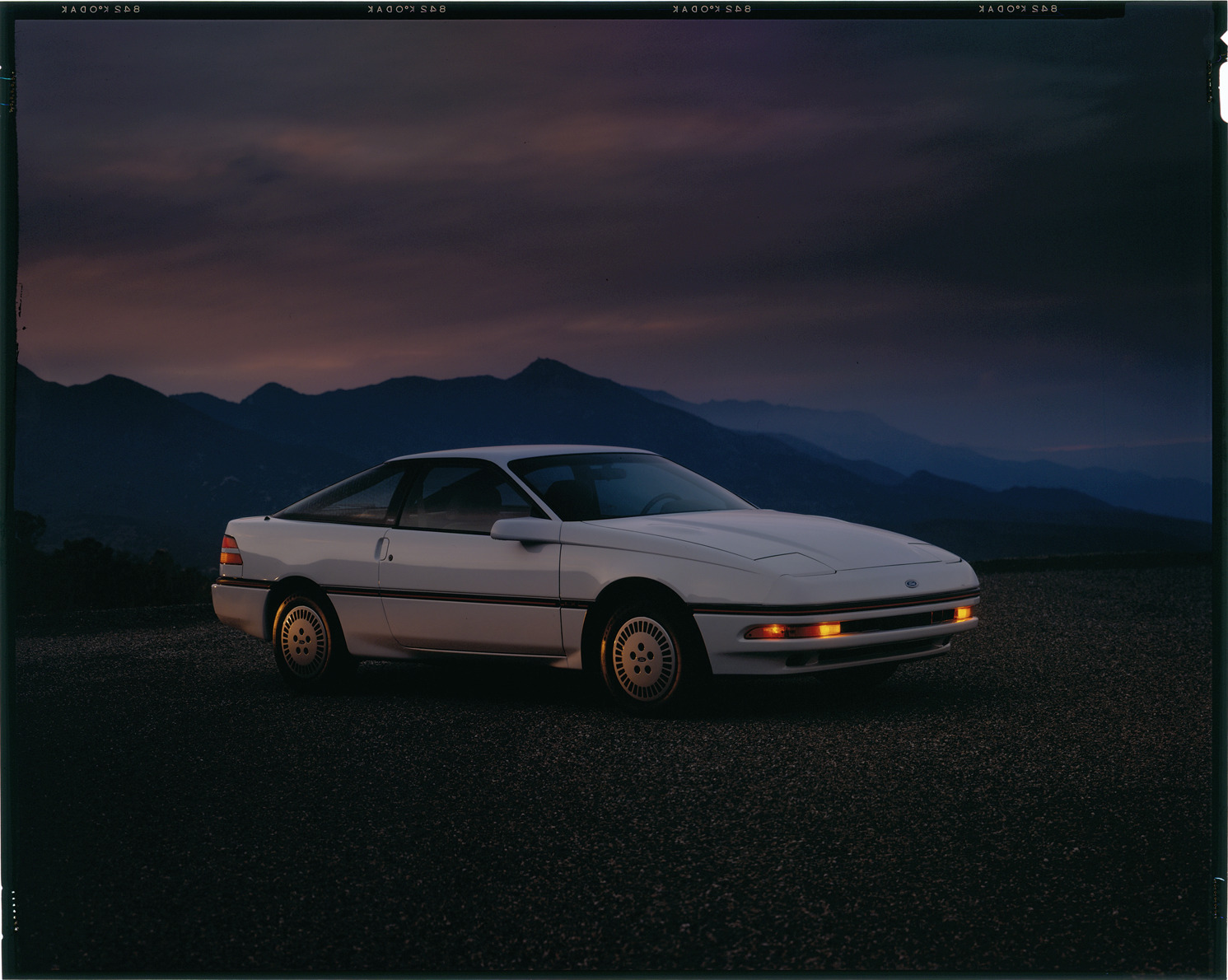Click the rightmost Kodak film edge marking
1228x980 pixels.
pyautogui.click(x=1018, y=9)
